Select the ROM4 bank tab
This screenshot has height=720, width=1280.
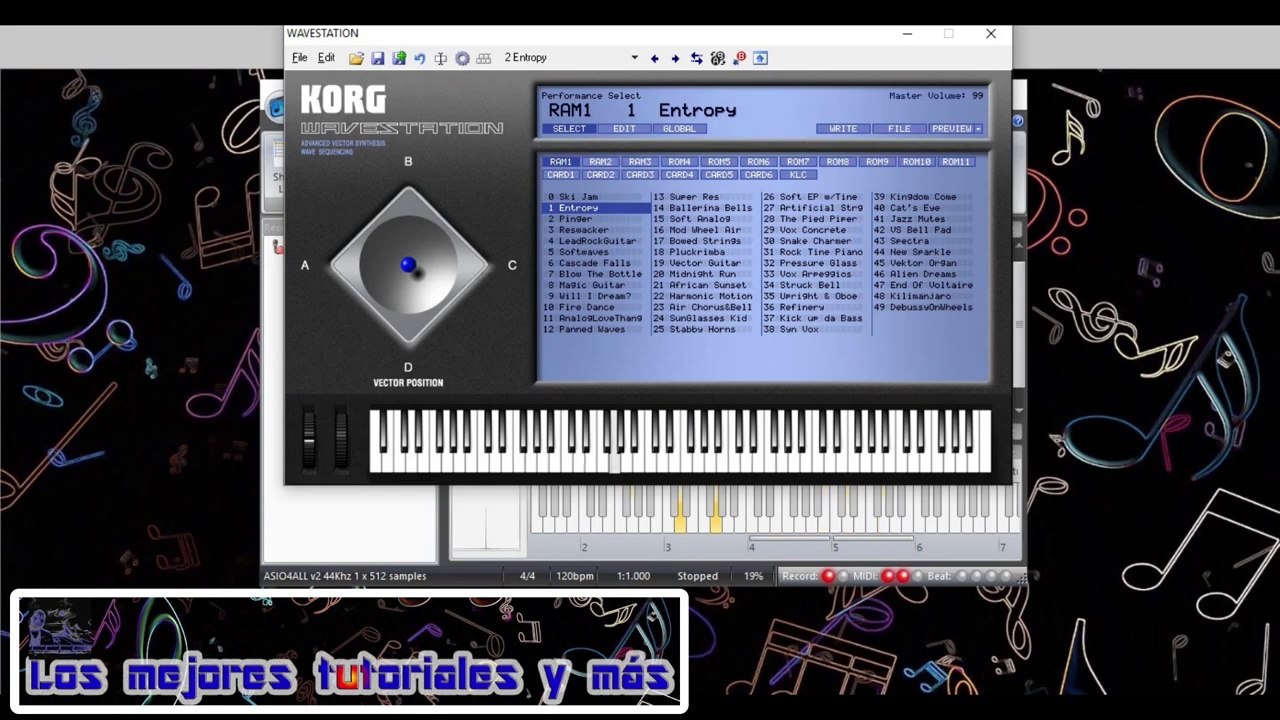coord(679,162)
